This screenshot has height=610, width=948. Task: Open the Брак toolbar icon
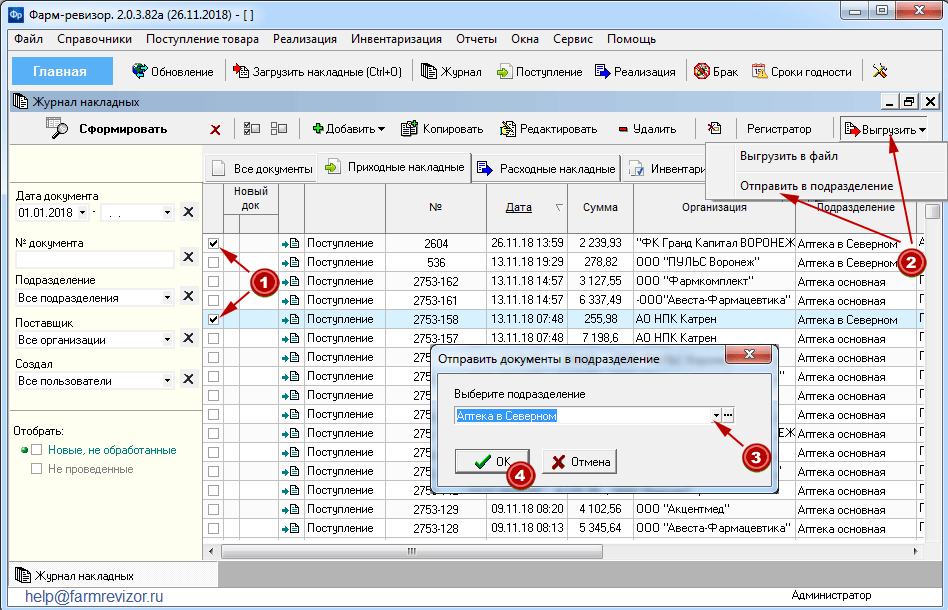(701, 71)
